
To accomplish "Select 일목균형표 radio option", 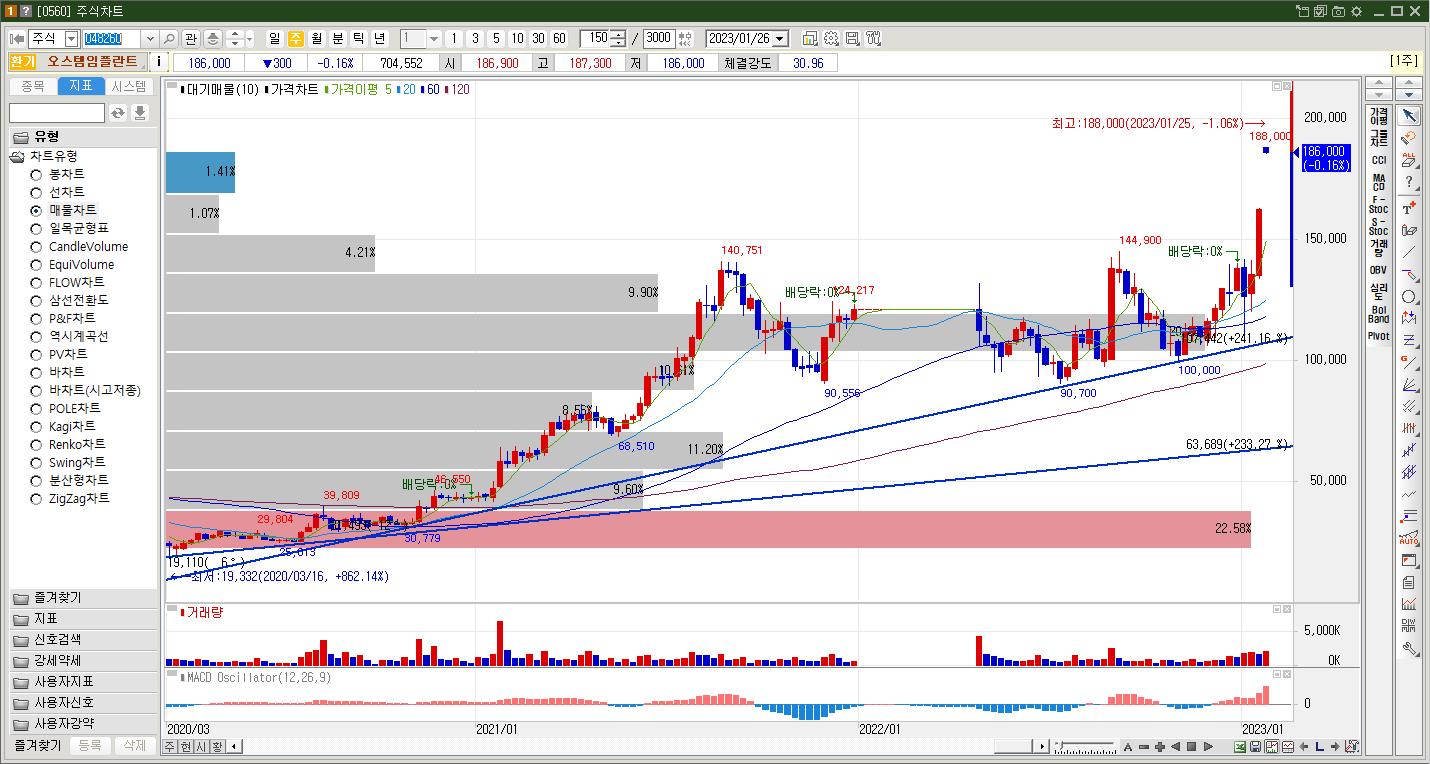I will pyautogui.click(x=36, y=228).
